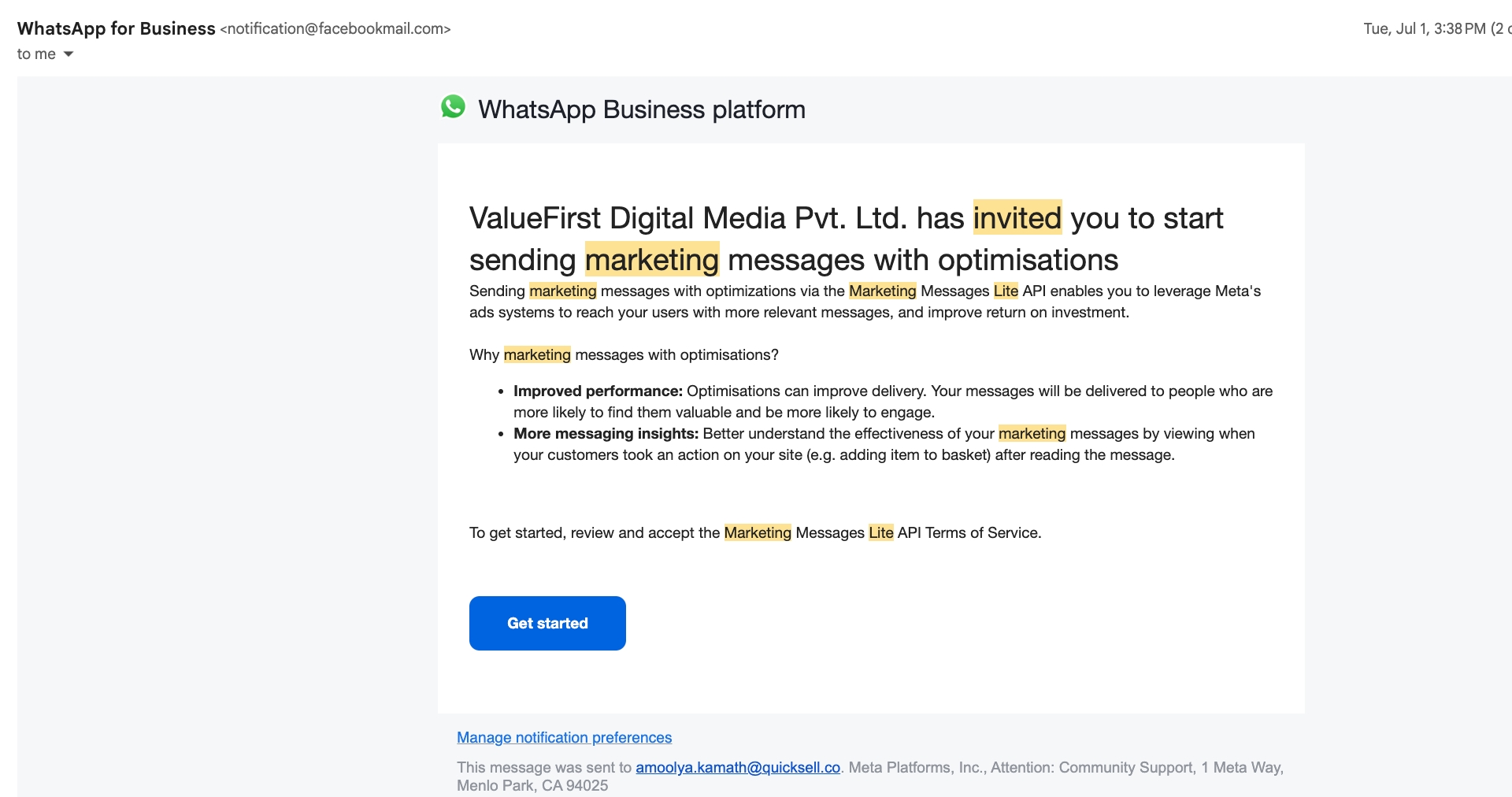The image size is (1512, 797).
Task: Click highlighted "Marketing" in the Terms of Service sentence
Action: (757, 533)
